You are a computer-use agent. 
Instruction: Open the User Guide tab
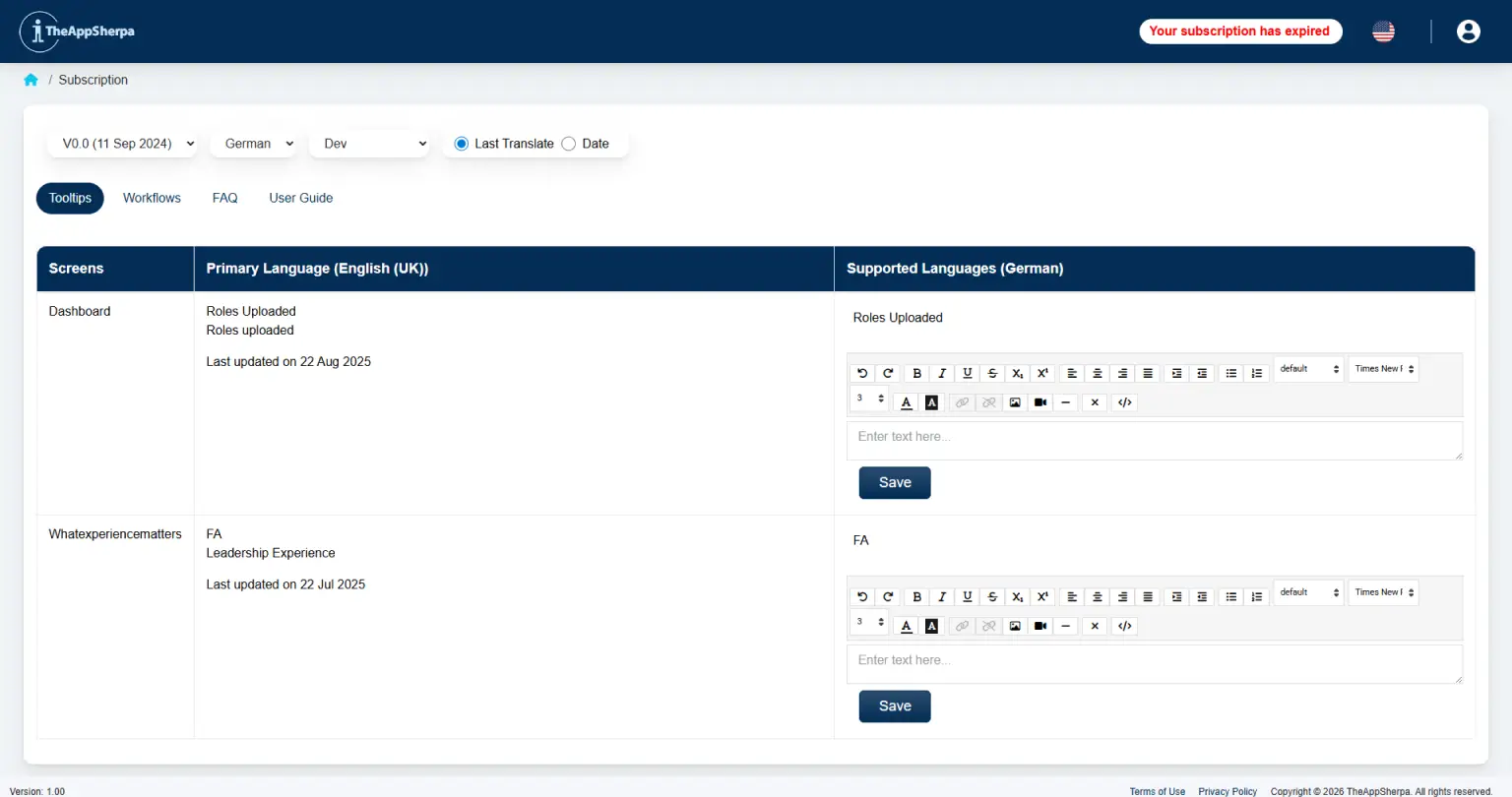tap(300, 198)
